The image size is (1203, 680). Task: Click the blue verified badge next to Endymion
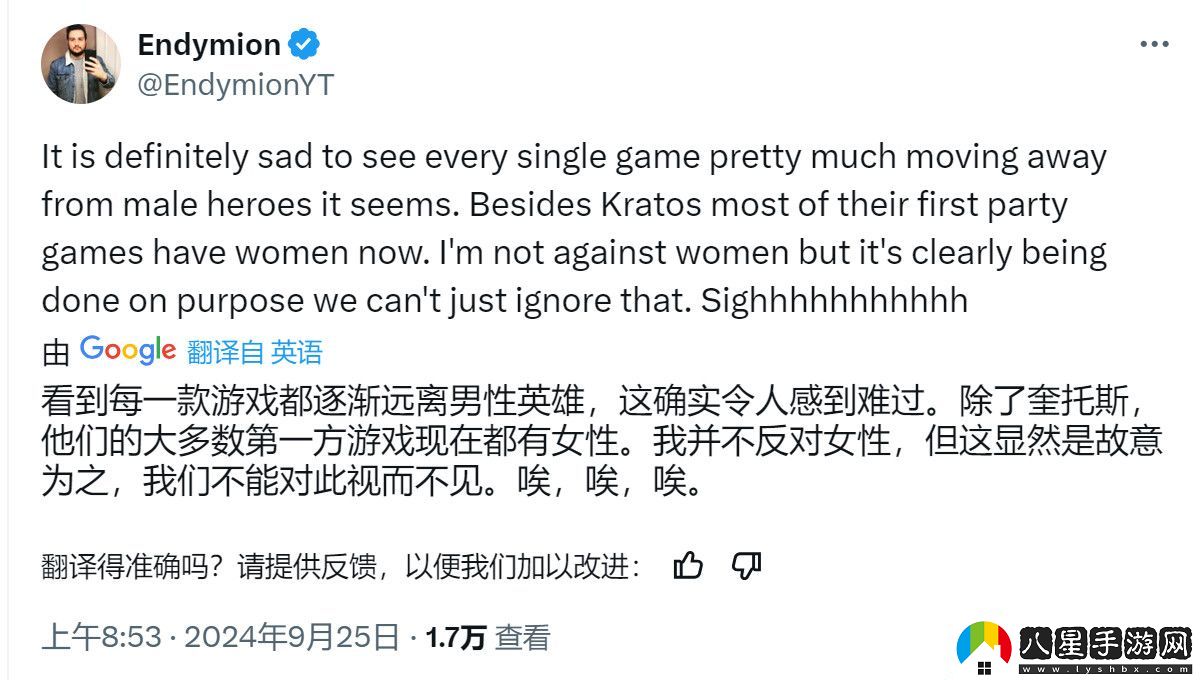click(x=306, y=44)
